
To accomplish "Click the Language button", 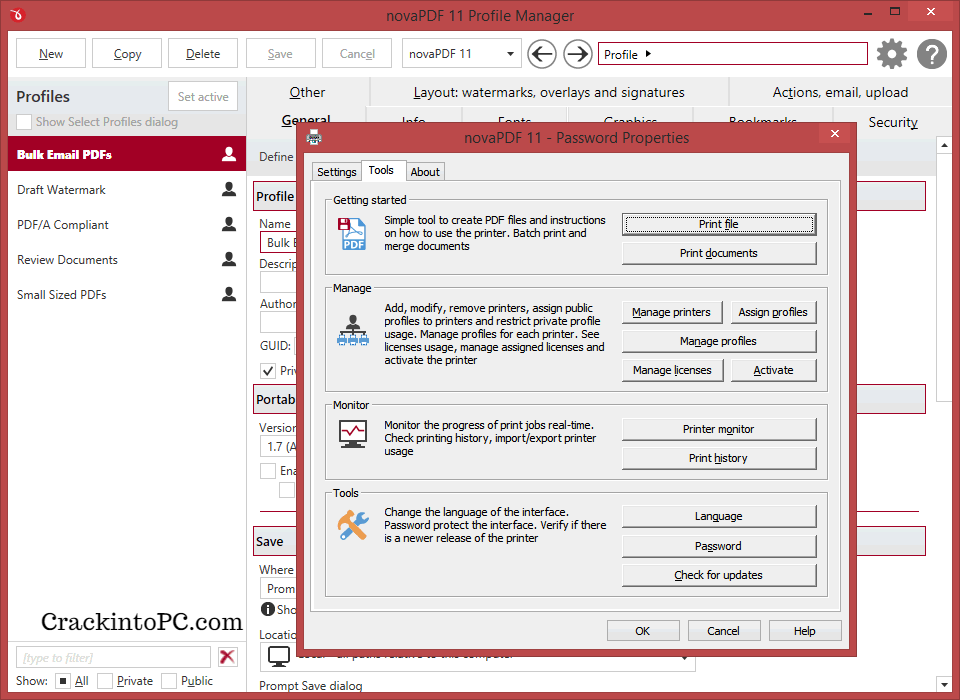I will 719,516.
